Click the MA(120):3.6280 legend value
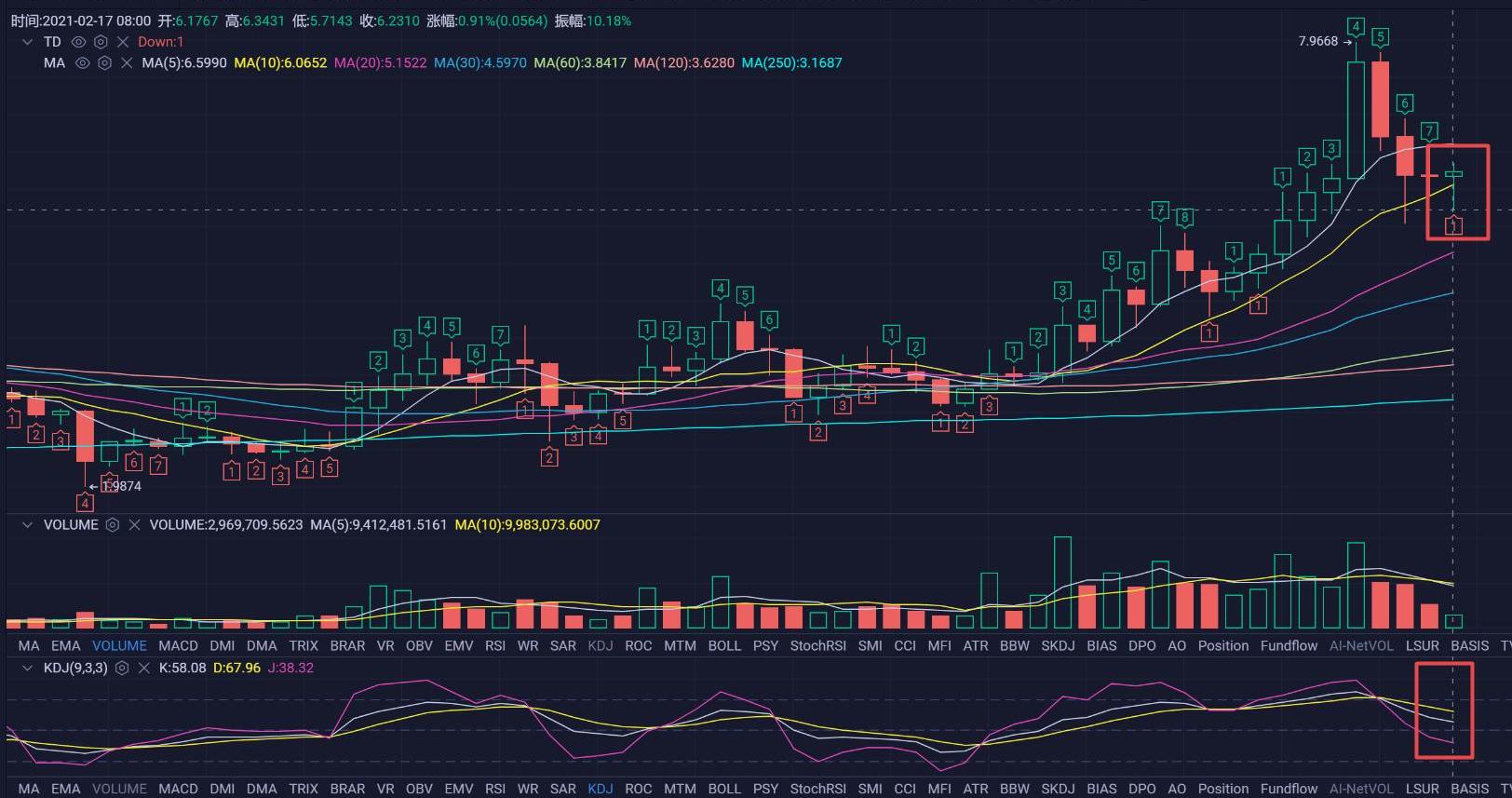The image size is (1512, 798). 684,63
